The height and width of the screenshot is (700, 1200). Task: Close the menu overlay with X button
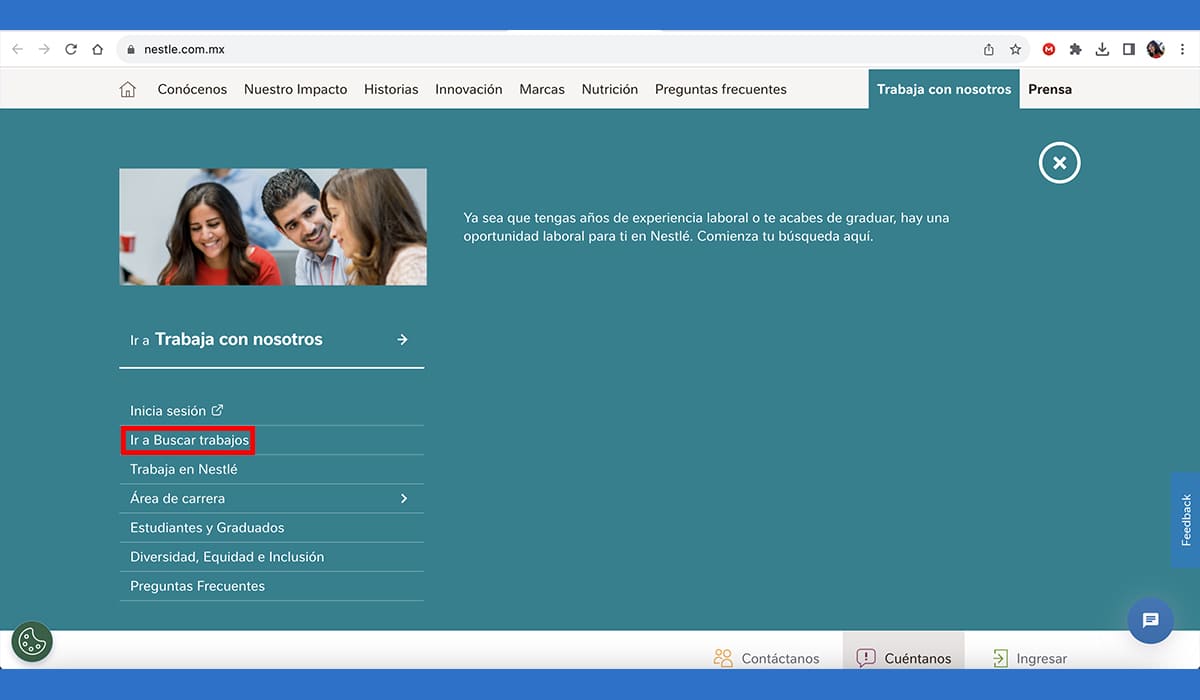pos(1060,162)
